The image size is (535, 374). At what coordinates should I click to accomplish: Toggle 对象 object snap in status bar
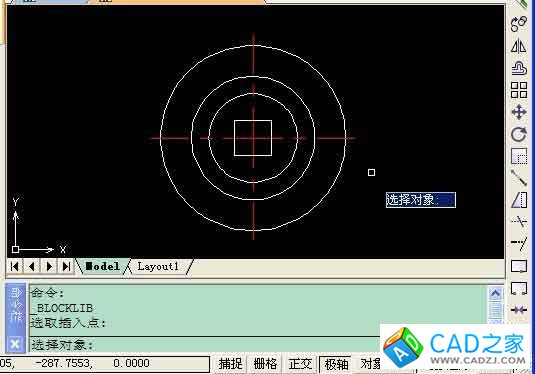(370, 364)
